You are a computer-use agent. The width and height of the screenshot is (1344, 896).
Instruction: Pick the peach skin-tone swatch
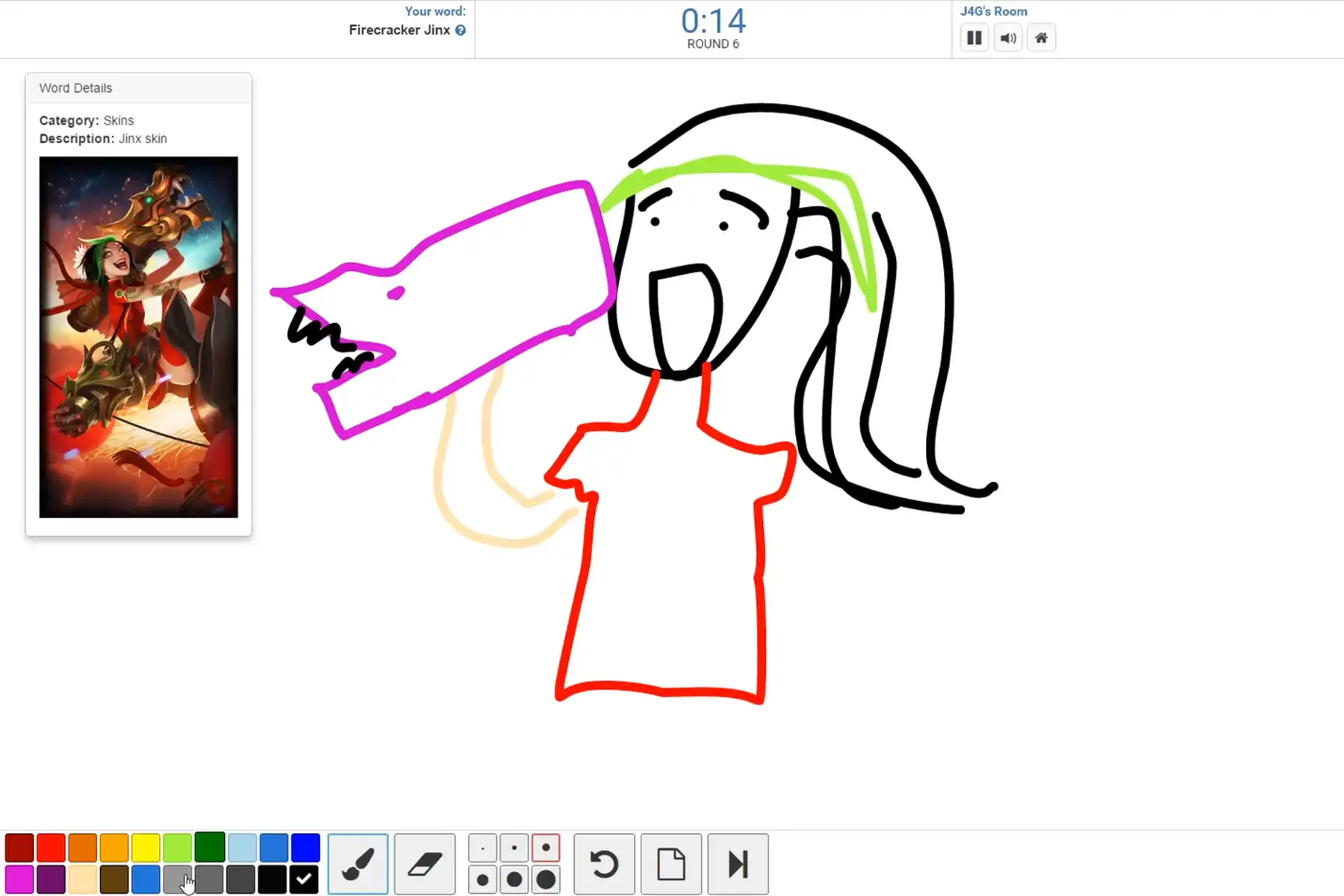(83, 880)
